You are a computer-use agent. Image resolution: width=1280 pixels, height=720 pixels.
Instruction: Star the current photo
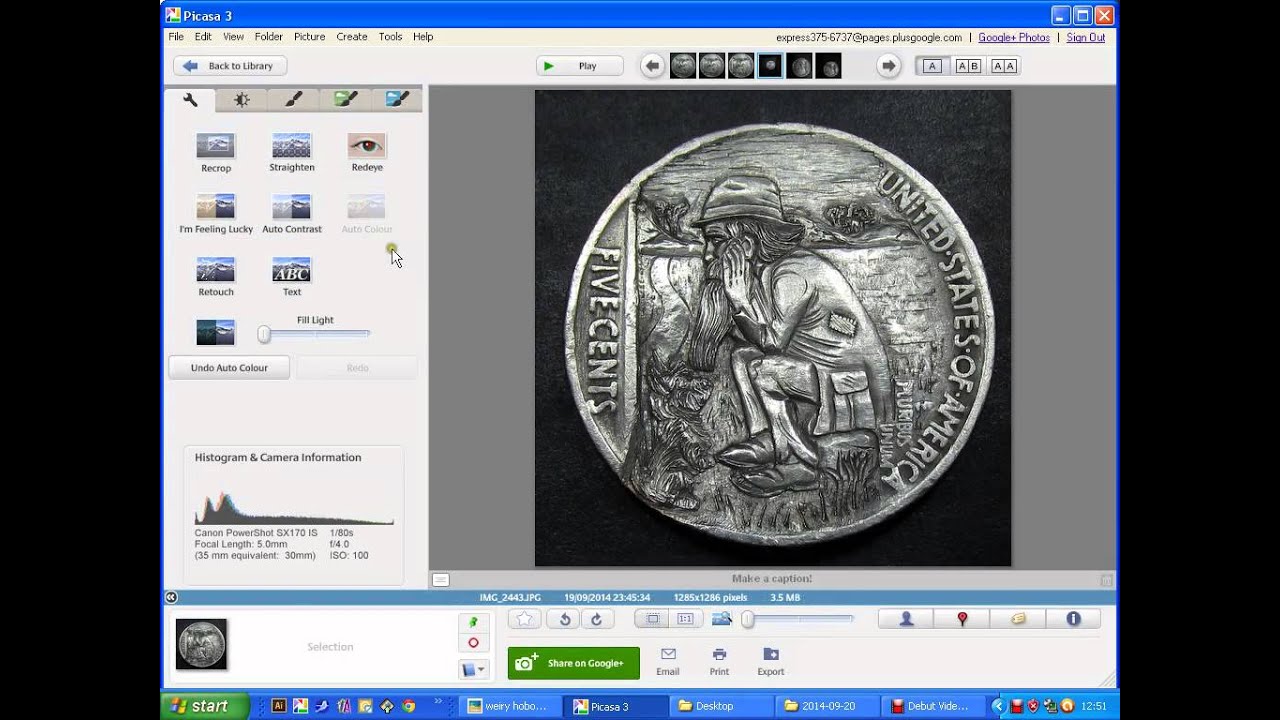pyautogui.click(x=525, y=619)
